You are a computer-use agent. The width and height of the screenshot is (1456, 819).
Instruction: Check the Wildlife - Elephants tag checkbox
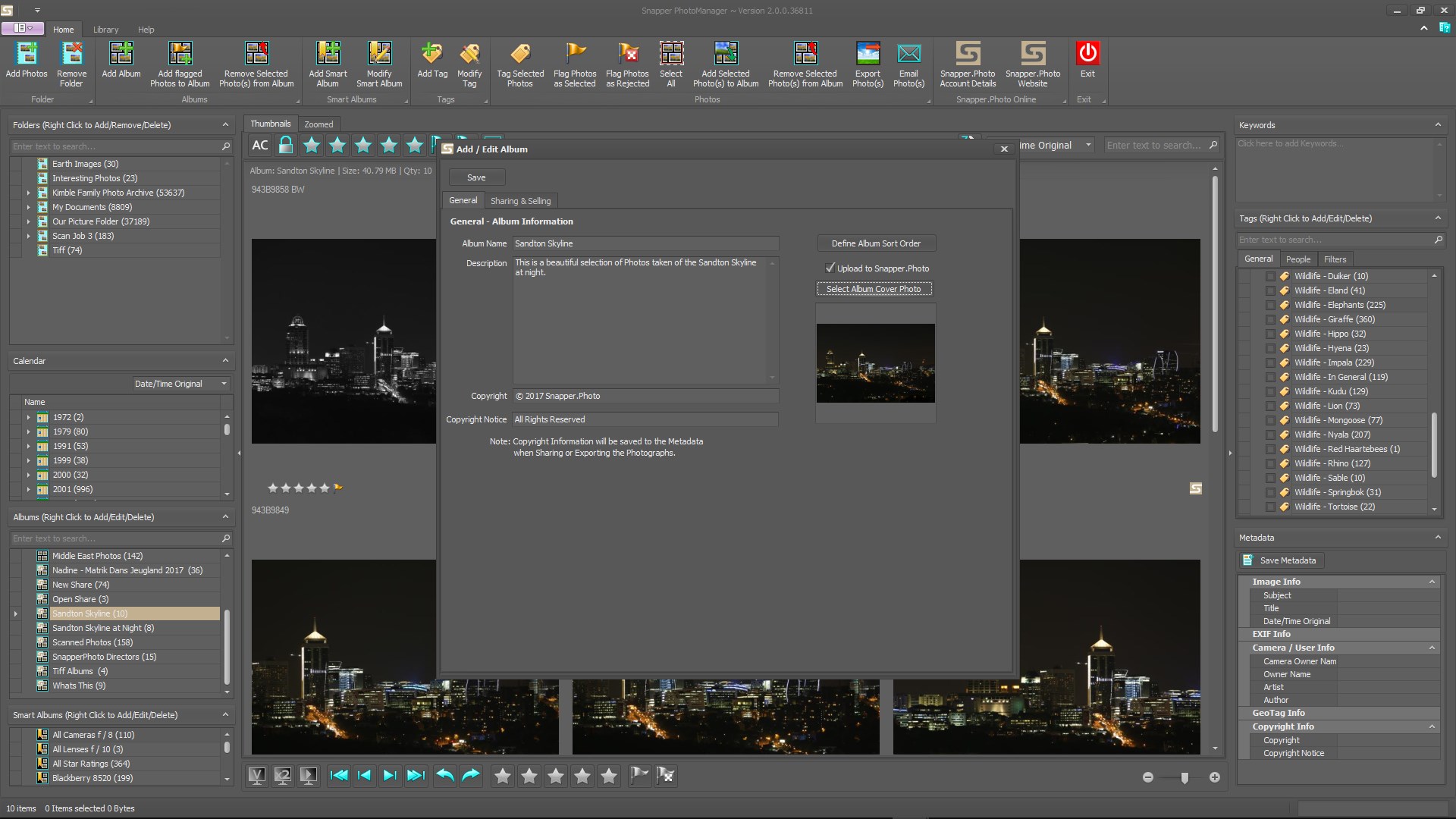coord(1270,306)
